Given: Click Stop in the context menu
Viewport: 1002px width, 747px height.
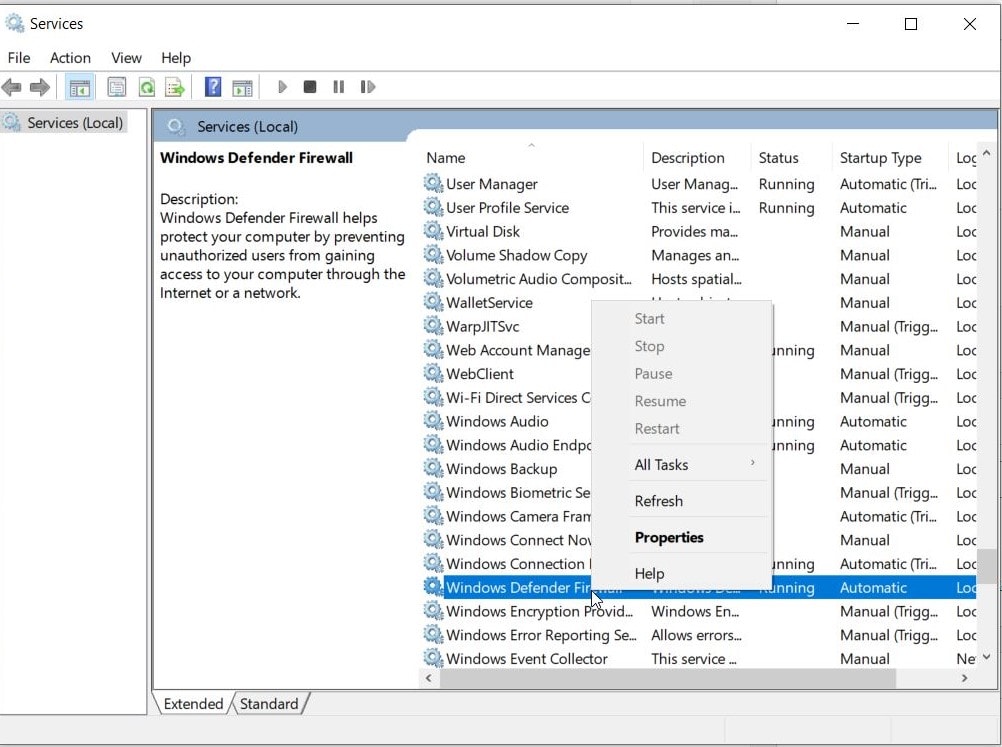Looking at the screenshot, I should pos(649,346).
